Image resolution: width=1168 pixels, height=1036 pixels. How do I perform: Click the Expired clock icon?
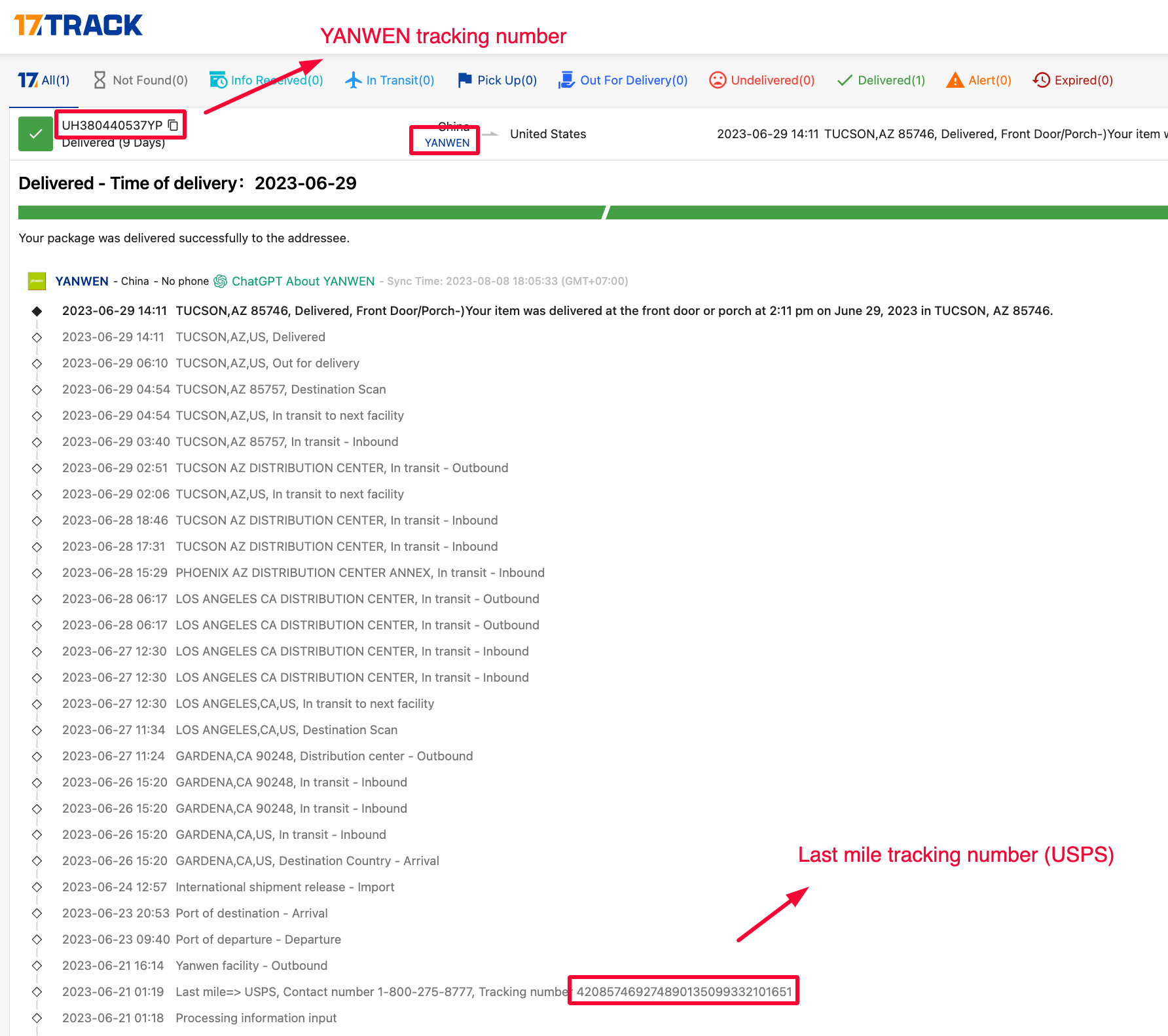1041,80
